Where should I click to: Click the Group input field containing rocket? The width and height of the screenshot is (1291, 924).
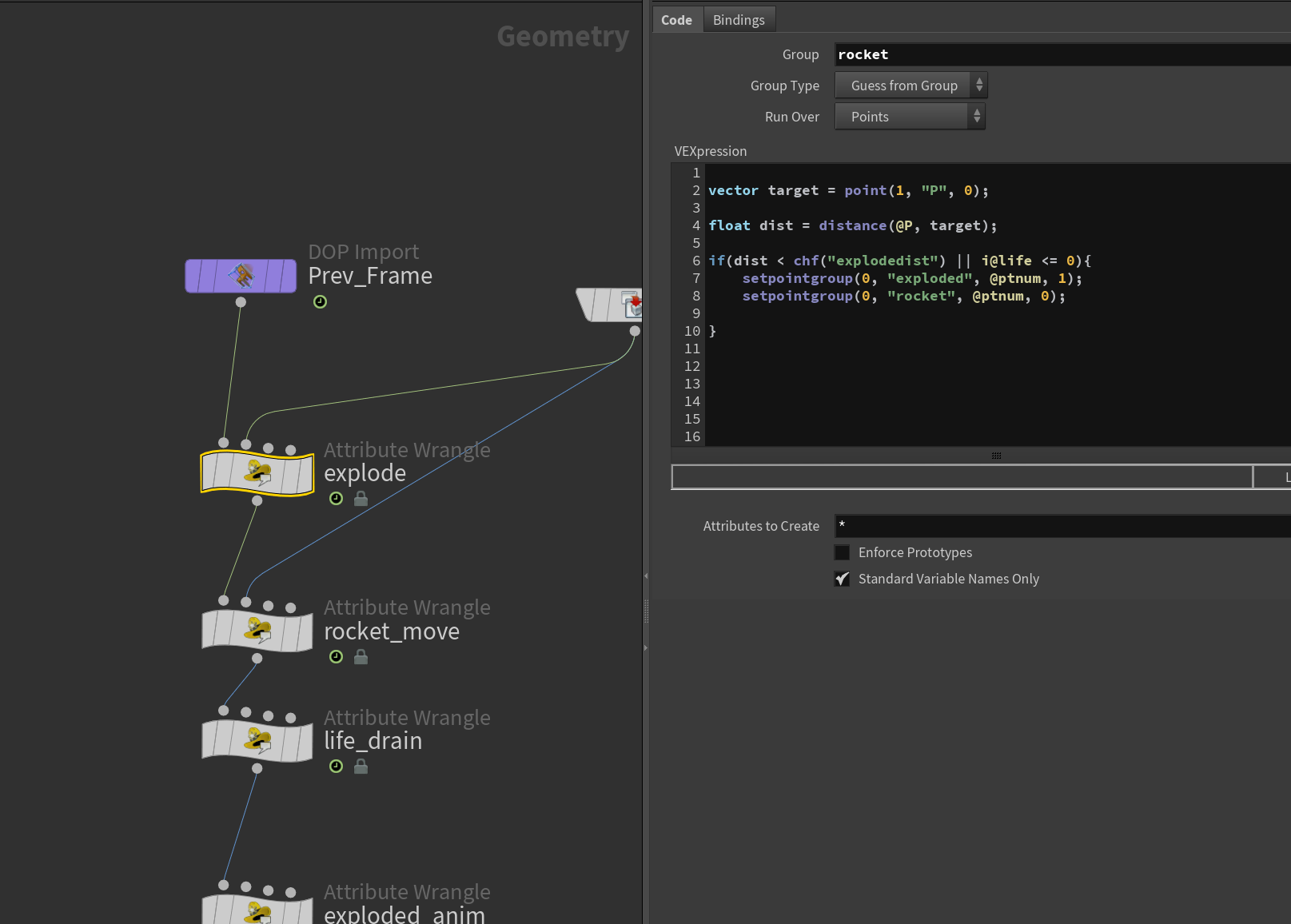[1062, 54]
